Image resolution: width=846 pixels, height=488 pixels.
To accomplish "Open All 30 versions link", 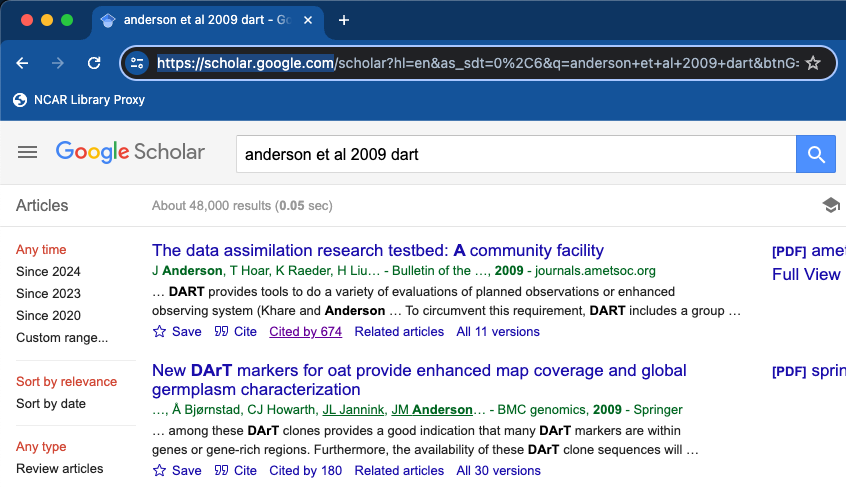I will 498,470.
